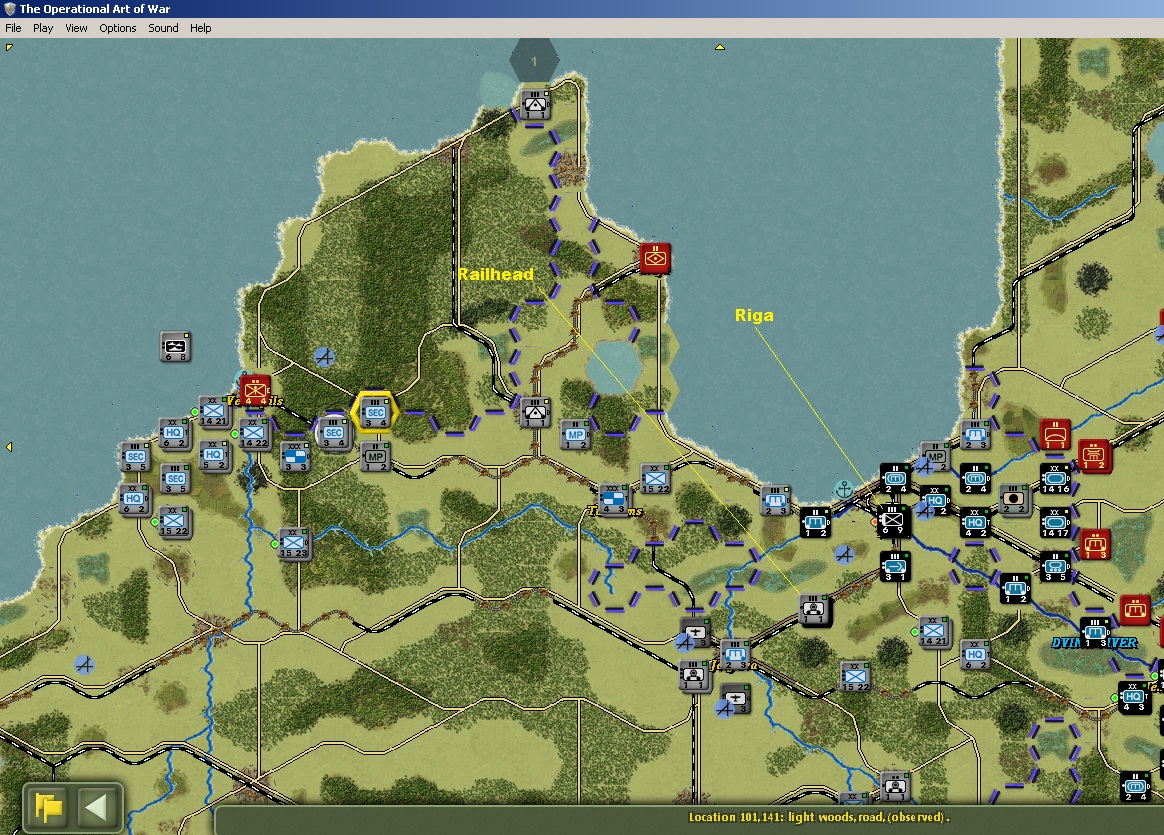The image size is (1164, 835).
Task: Select the red enemy 1-1 unit
Action: click(x=1055, y=434)
